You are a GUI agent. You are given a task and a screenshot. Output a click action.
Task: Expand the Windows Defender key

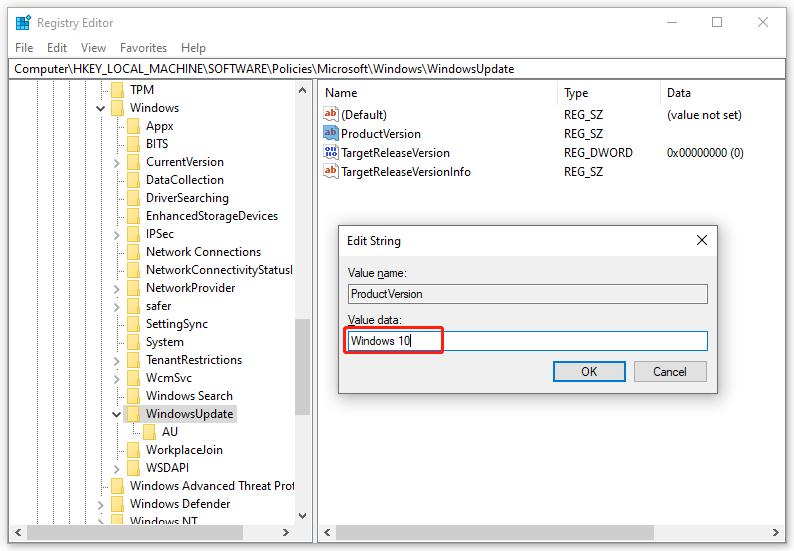click(x=100, y=504)
